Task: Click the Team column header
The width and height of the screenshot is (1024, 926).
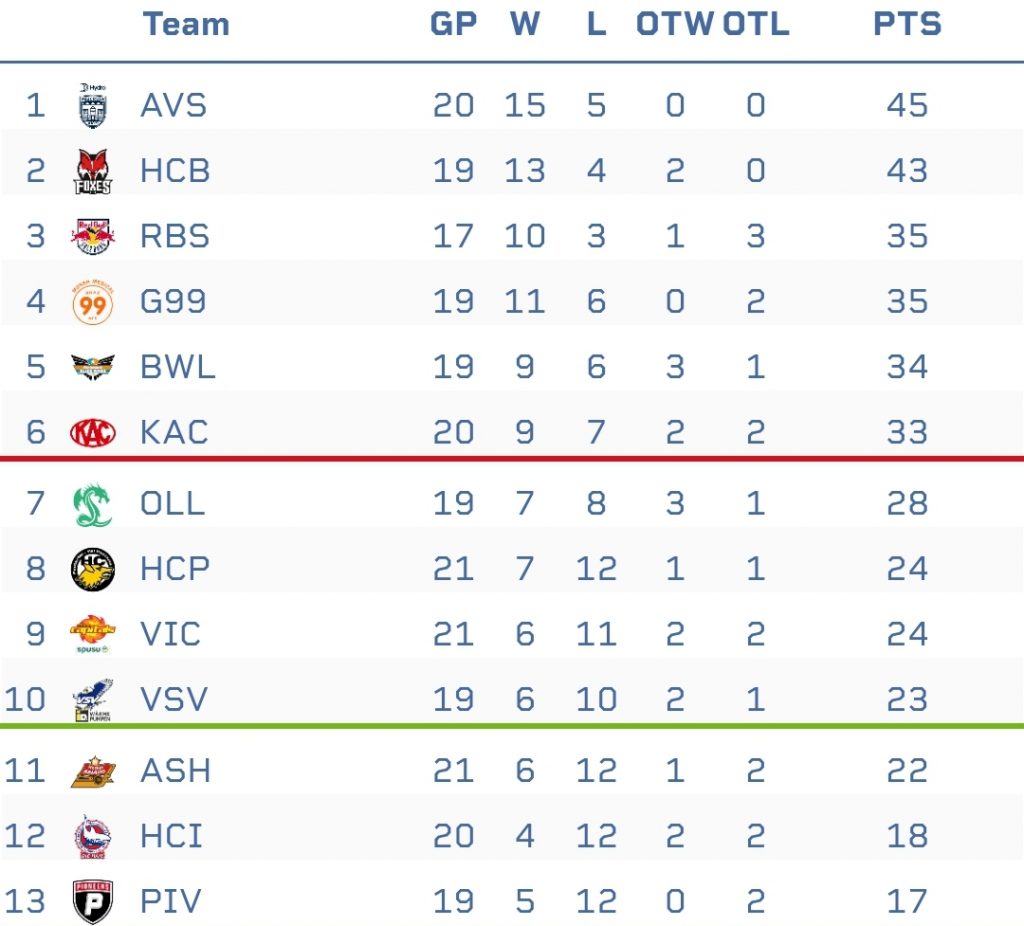Action: 186,24
